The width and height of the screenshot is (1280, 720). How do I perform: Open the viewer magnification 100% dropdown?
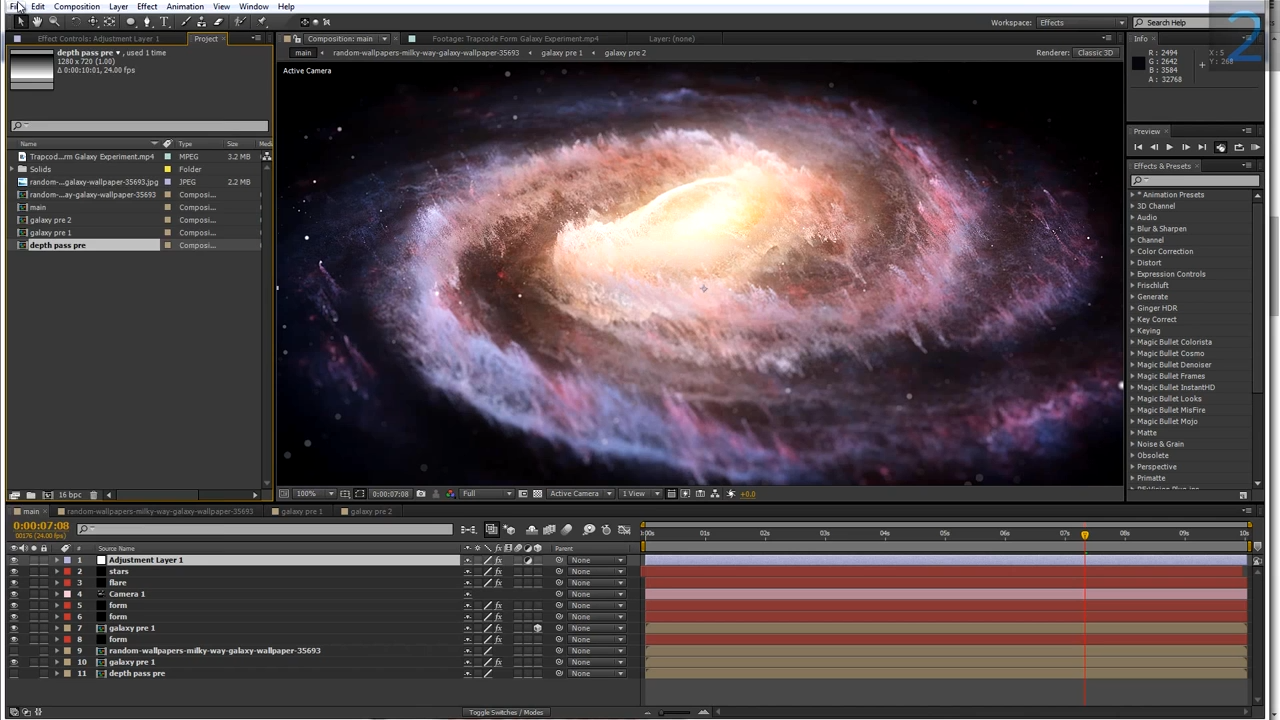pyautogui.click(x=315, y=493)
